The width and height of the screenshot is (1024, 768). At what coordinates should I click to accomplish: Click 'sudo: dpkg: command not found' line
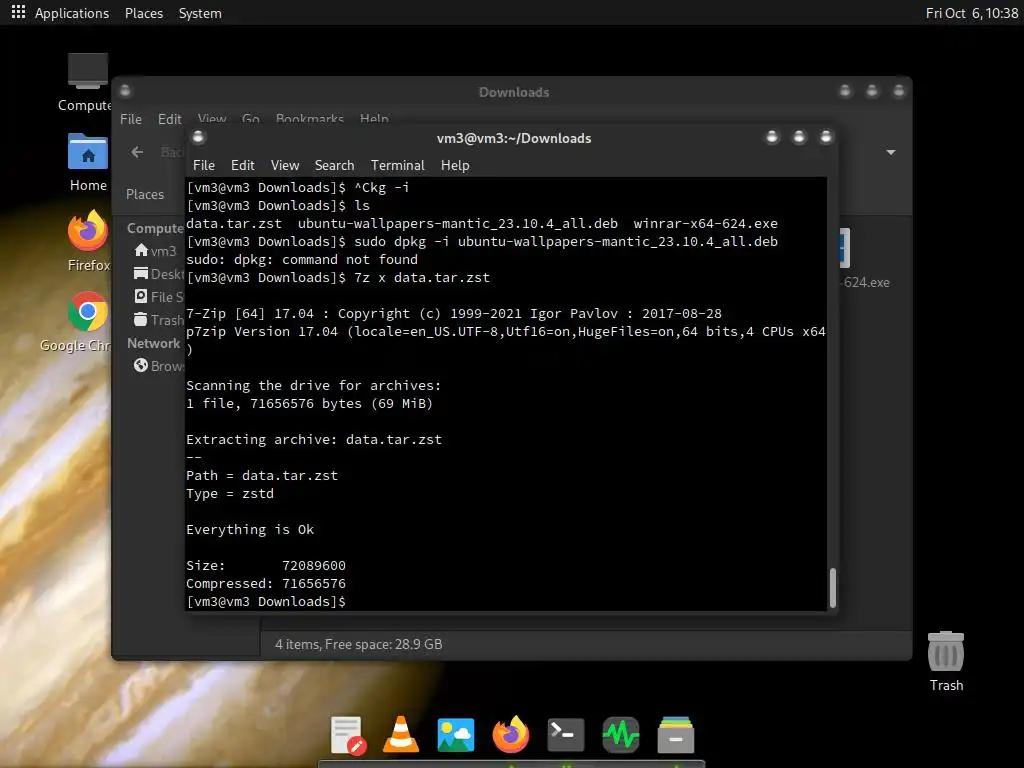point(302,259)
